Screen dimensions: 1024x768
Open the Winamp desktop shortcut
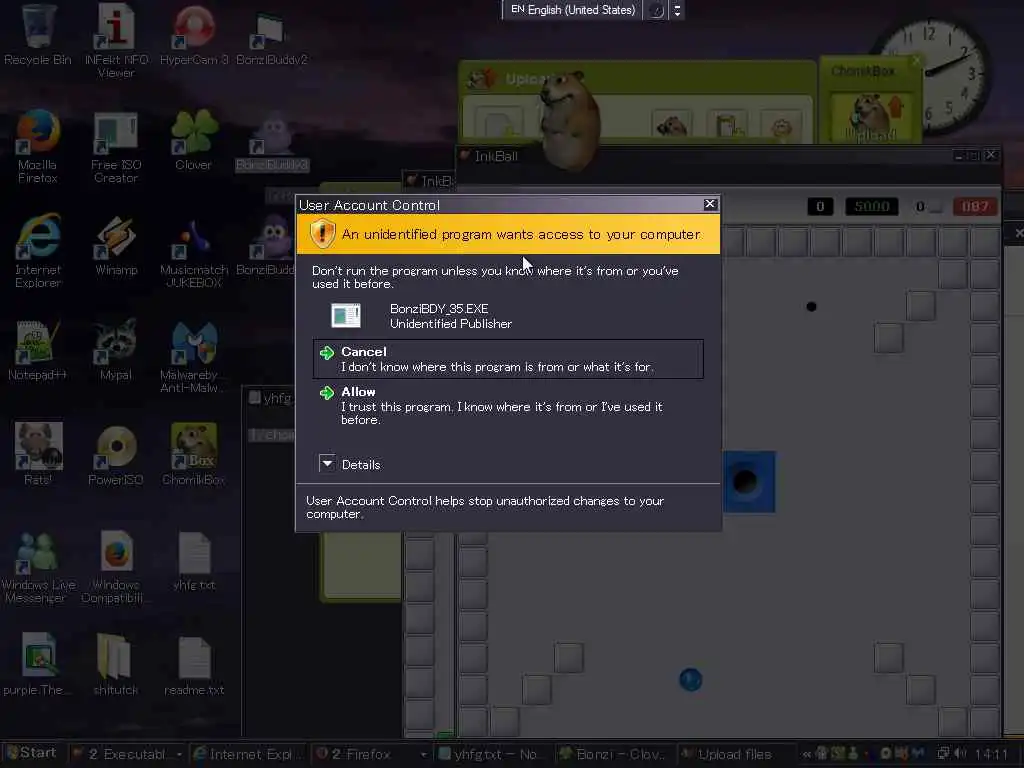[116, 246]
